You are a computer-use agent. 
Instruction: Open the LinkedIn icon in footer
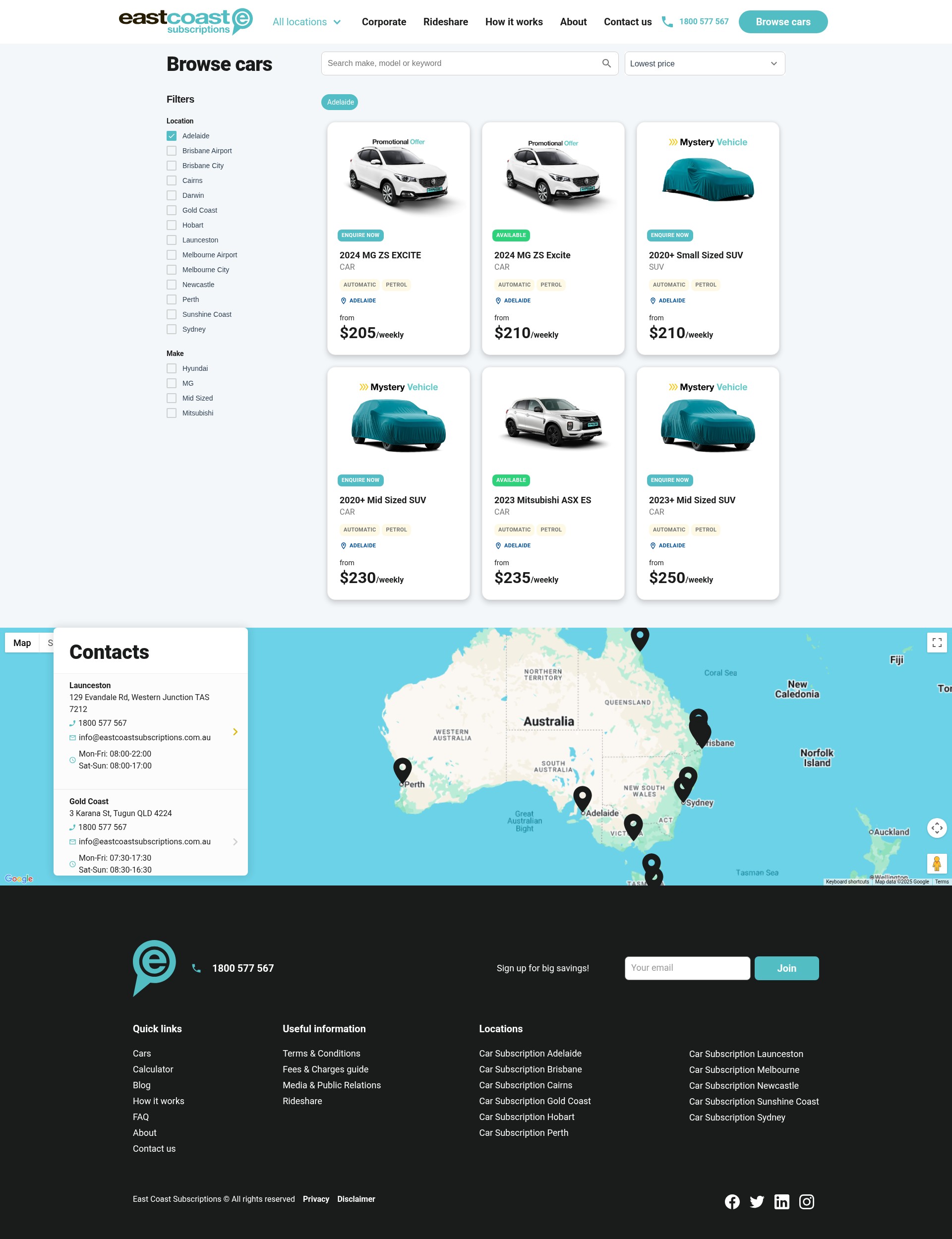coord(781,1201)
